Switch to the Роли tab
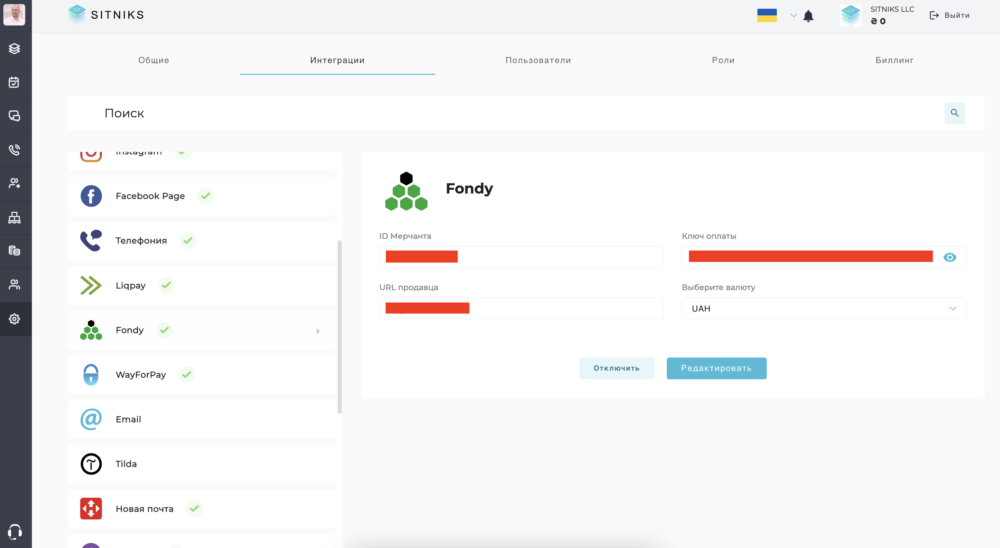Screen dimensions: 1000x548 723,60
